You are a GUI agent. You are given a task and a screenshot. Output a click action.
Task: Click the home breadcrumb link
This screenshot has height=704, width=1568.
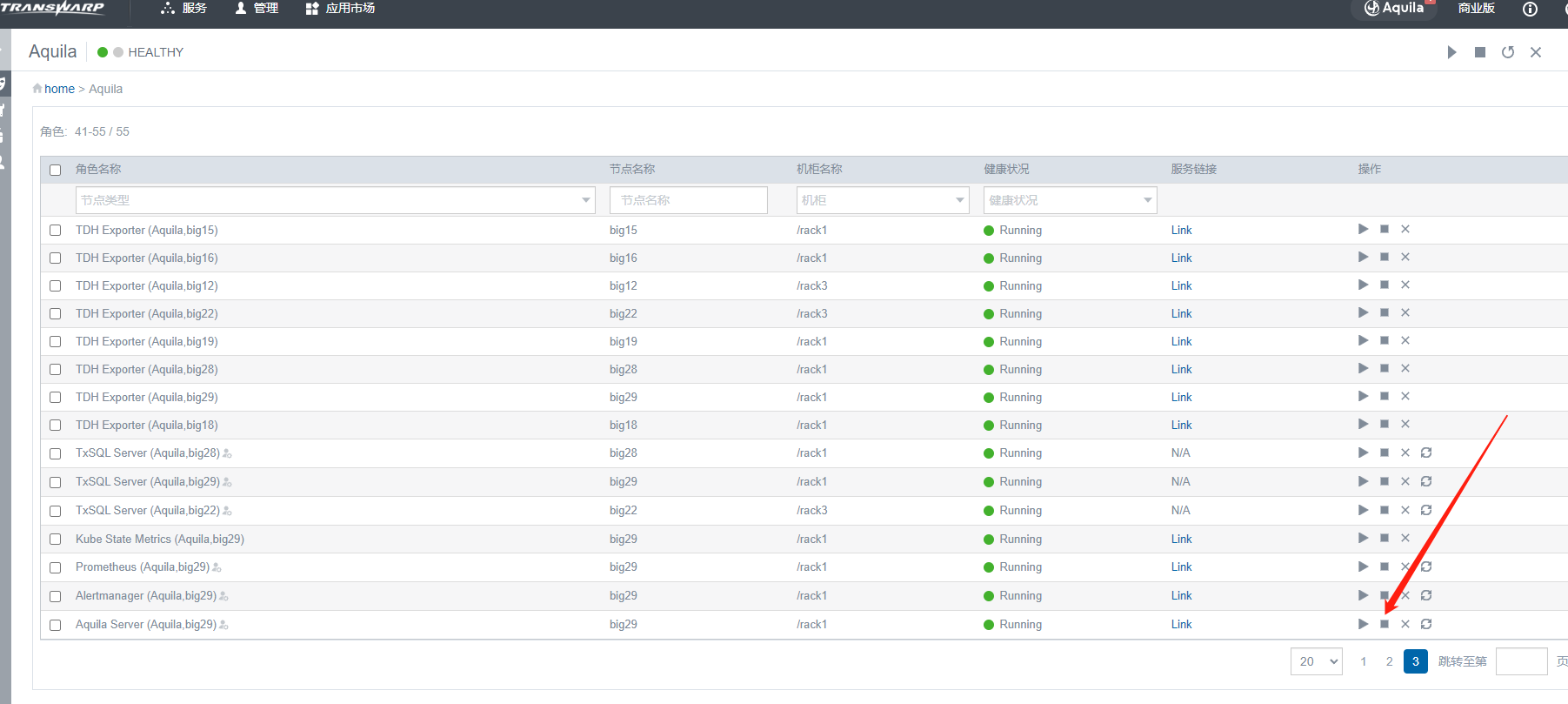tap(60, 89)
